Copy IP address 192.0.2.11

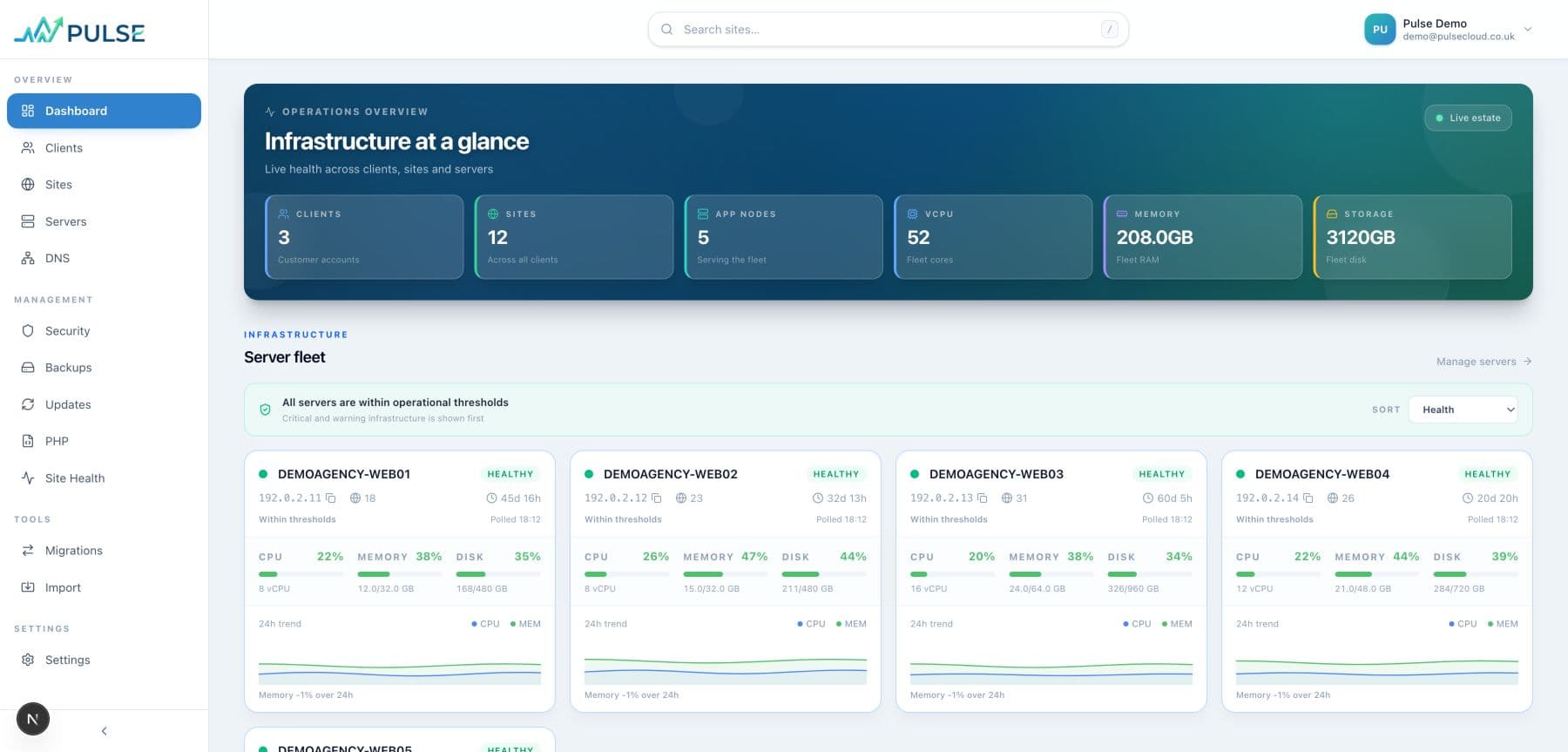(330, 498)
